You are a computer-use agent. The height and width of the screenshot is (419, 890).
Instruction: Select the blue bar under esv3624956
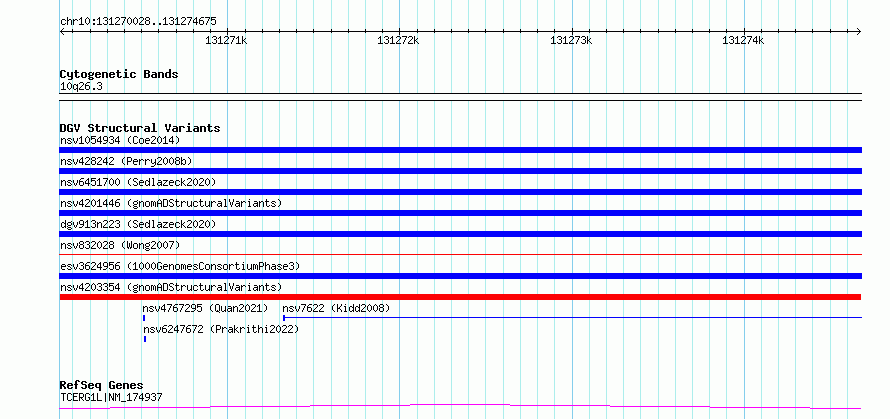pyautogui.click(x=460, y=276)
